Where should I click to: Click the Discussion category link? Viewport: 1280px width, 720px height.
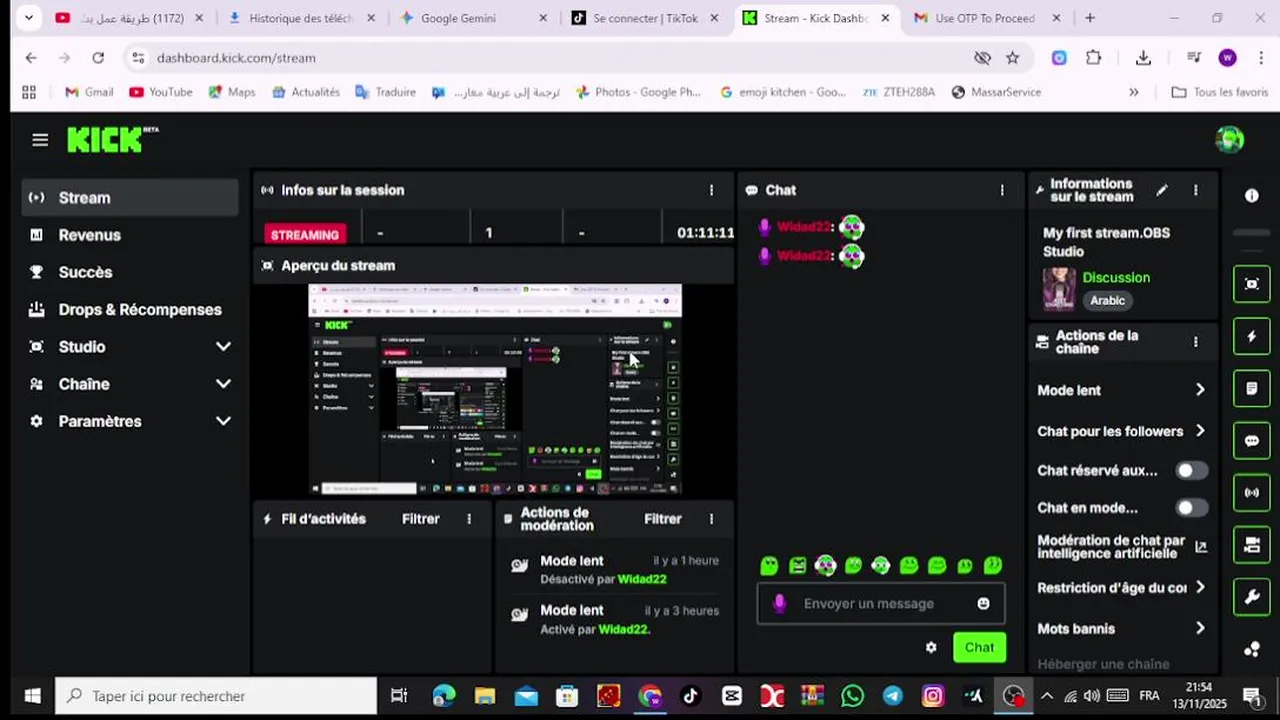[1116, 278]
